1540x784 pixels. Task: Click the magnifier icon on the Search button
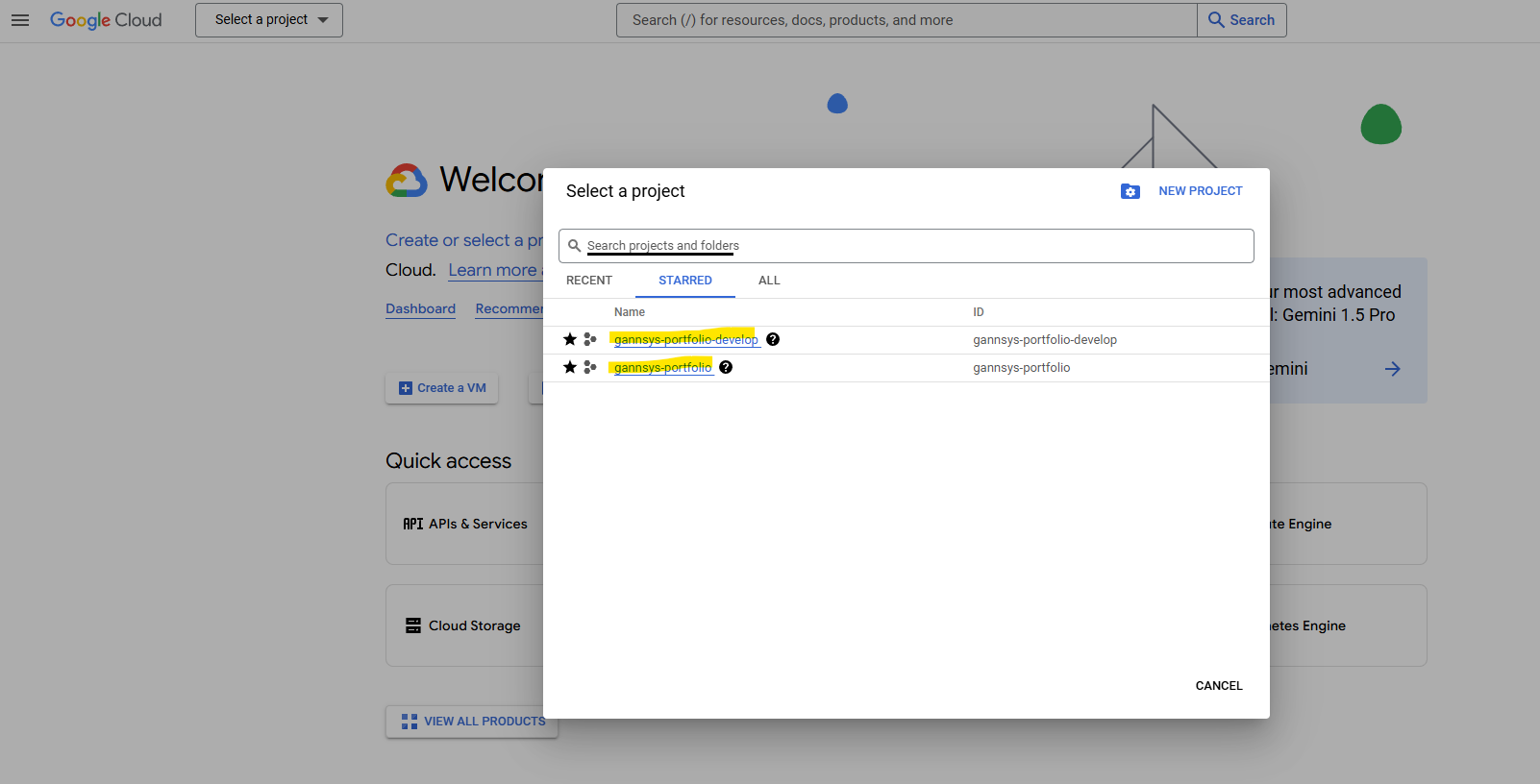point(1216,19)
